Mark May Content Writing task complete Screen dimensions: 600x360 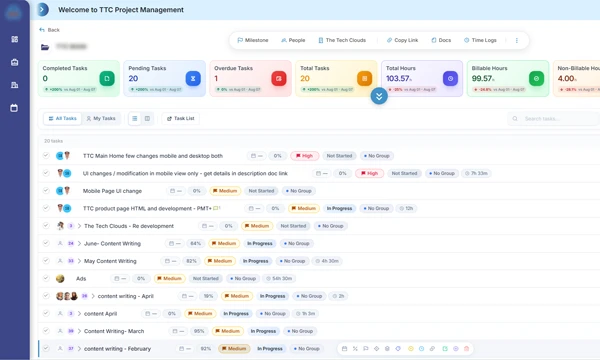pos(46,261)
